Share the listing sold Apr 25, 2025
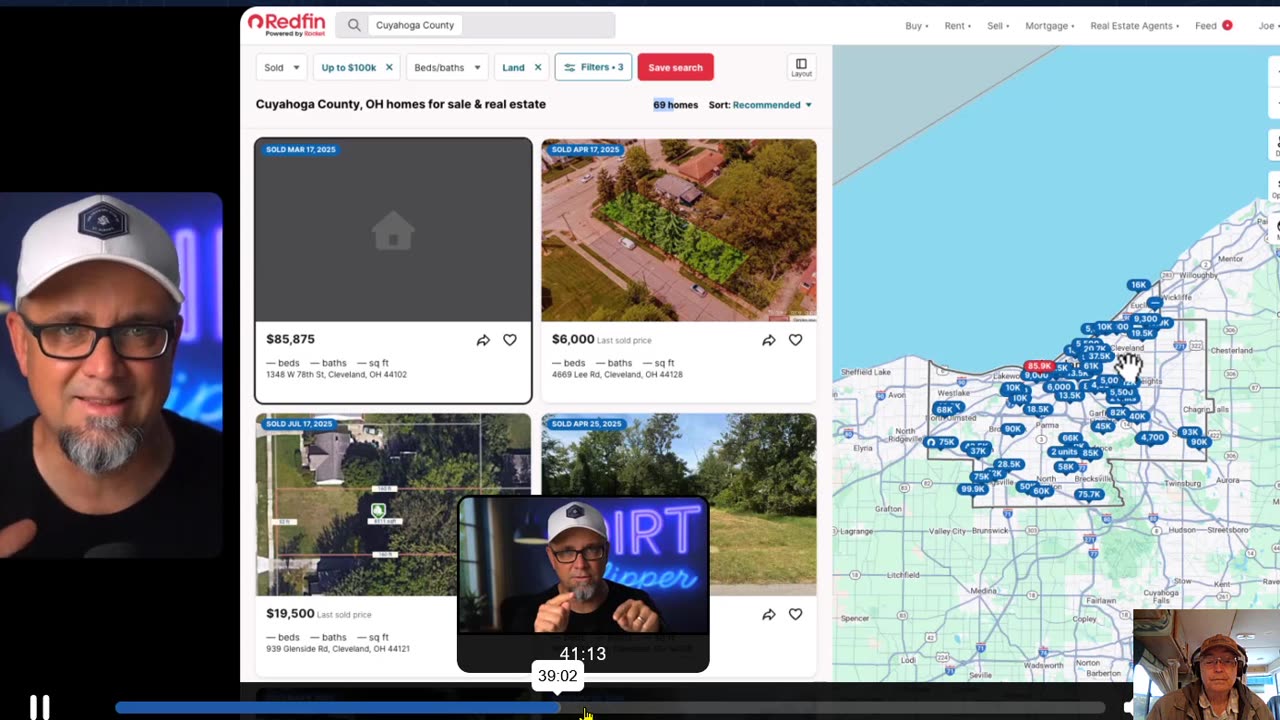 [x=768, y=615]
